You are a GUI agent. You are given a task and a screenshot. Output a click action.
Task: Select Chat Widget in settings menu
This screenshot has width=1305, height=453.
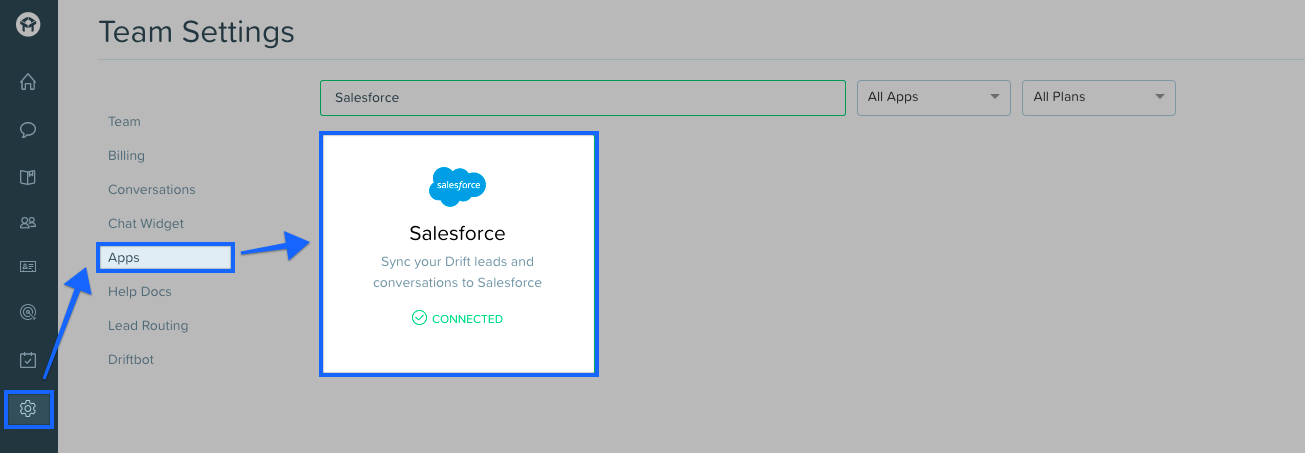(146, 223)
